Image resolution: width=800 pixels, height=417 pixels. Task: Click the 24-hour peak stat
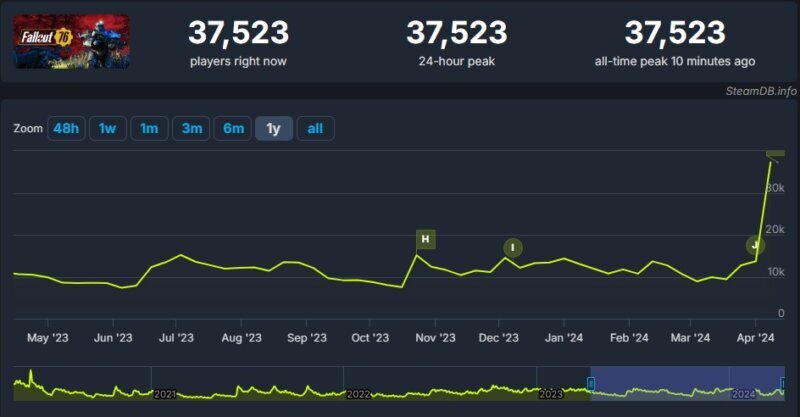(x=456, y=33)
